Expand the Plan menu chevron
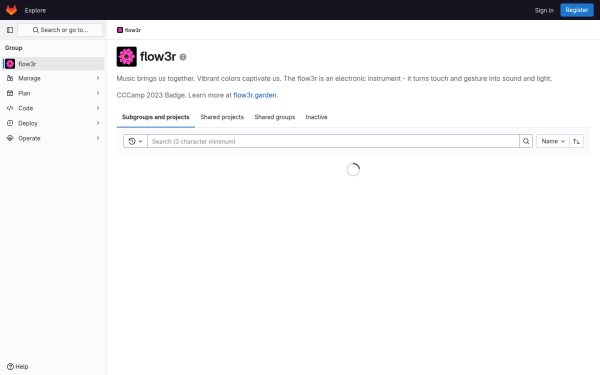600x375 pixels. click(98, 93)
